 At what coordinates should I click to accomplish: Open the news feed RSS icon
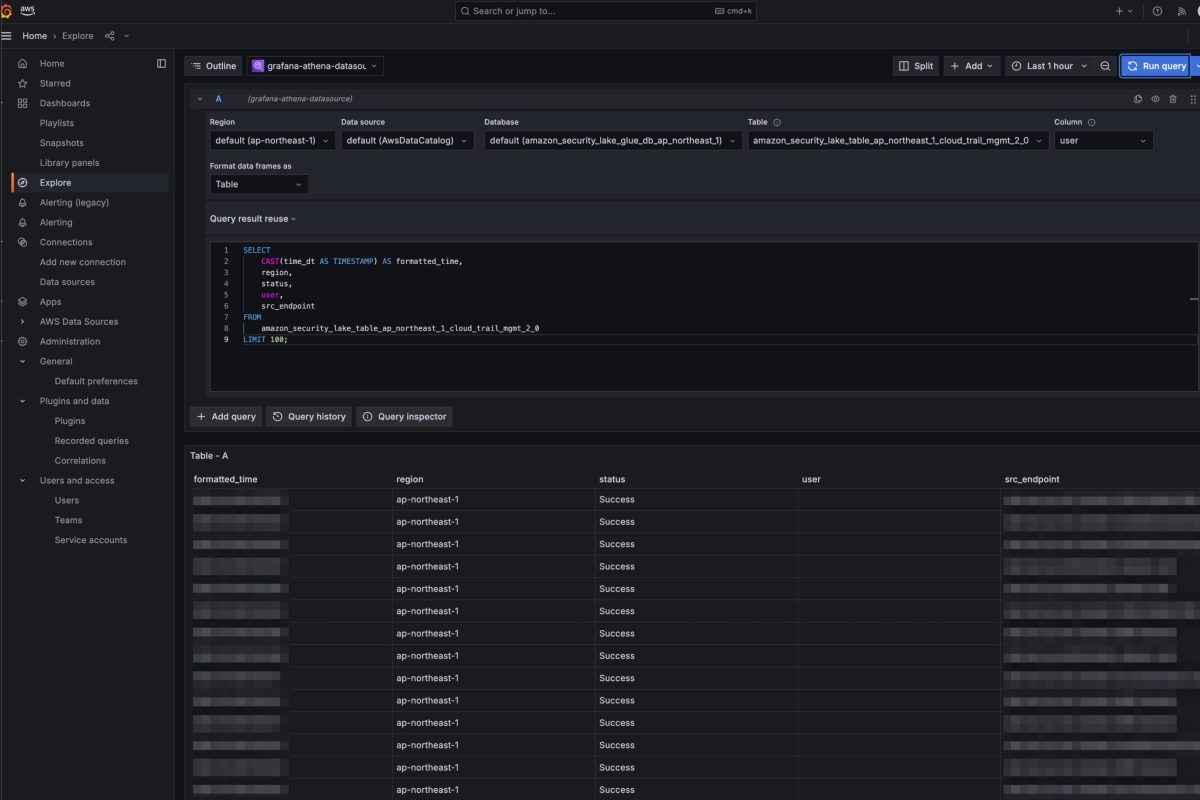1181,11
